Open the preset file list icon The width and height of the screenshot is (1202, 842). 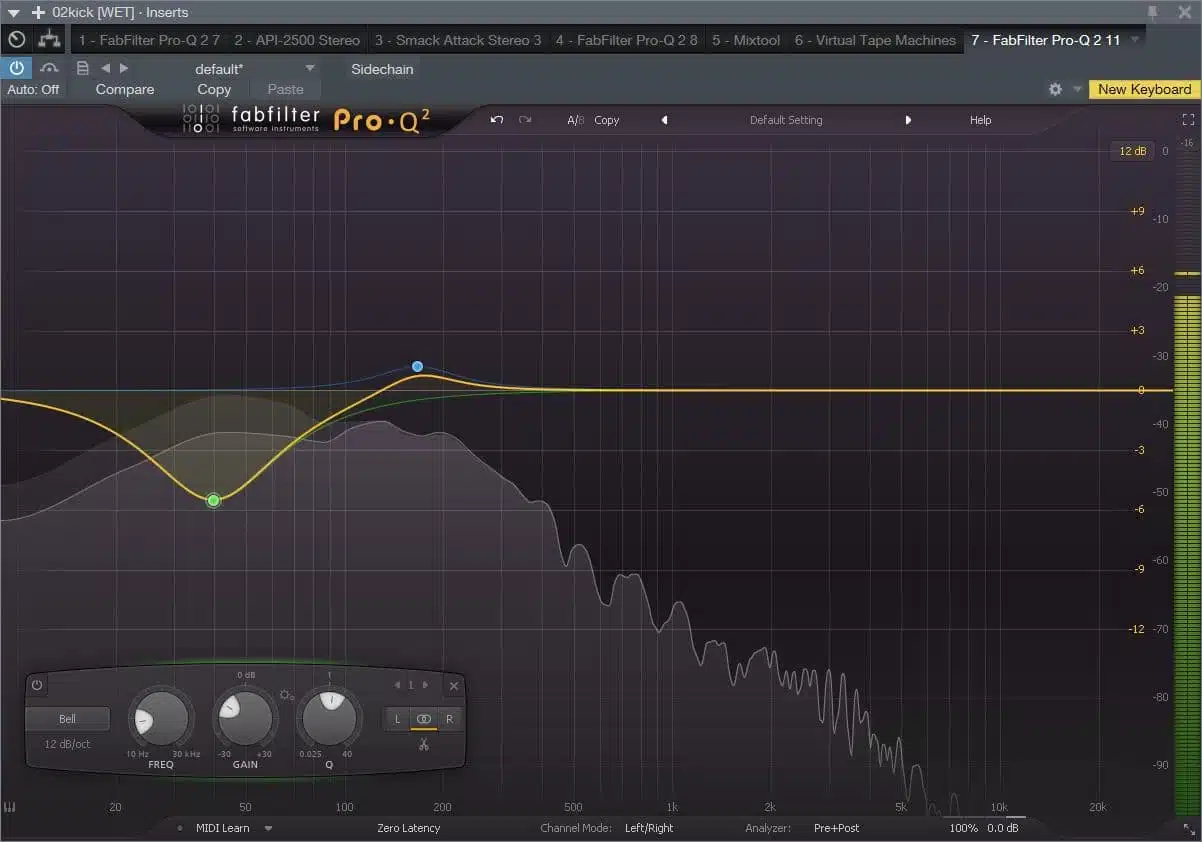(82, 68)
